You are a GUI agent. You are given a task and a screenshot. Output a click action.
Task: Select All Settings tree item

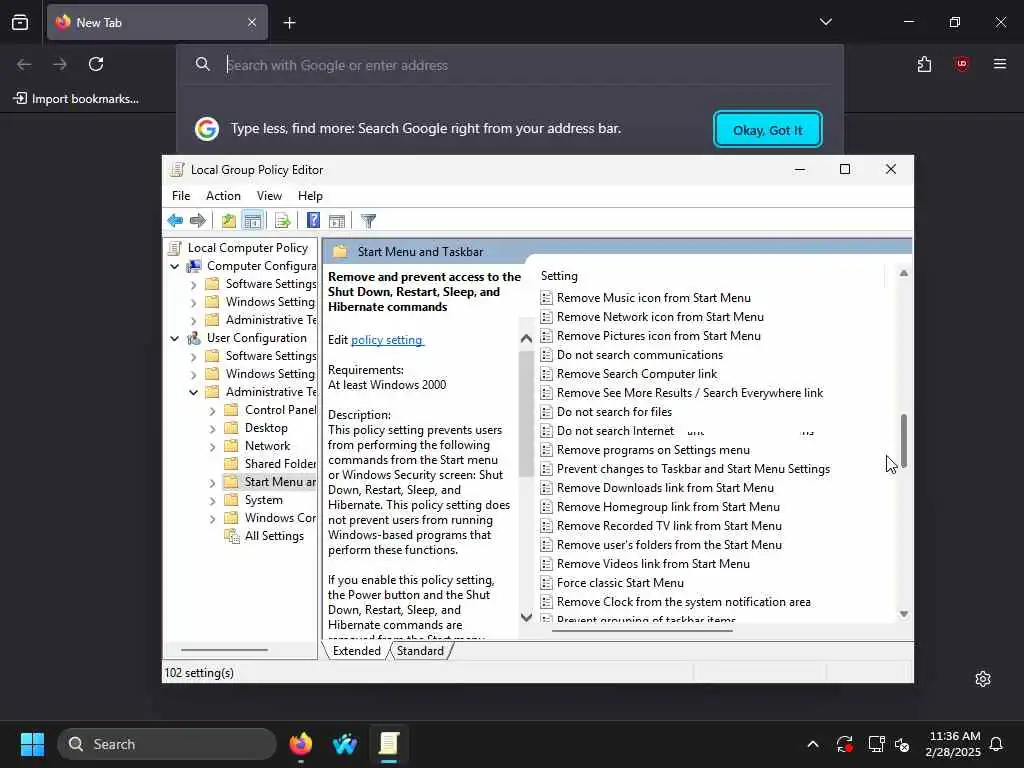(274, 536)
